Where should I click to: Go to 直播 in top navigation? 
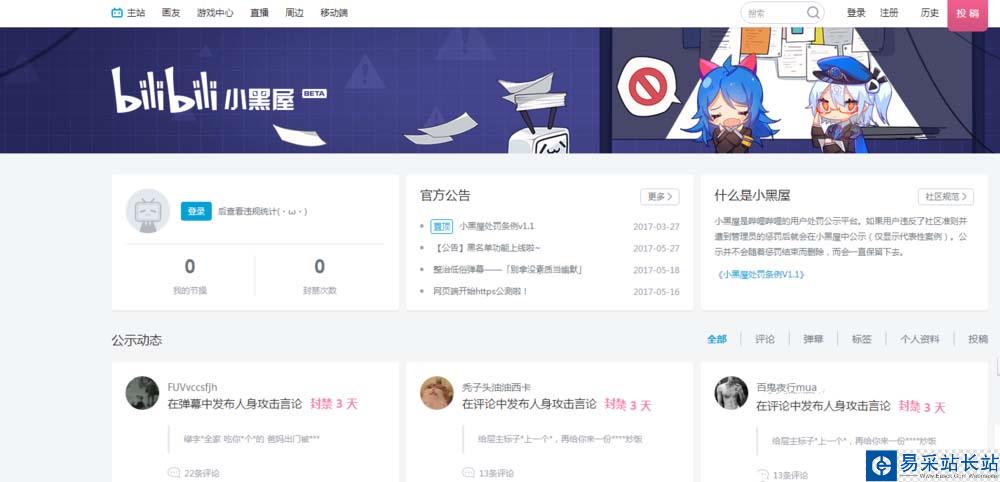click(260, 13)
